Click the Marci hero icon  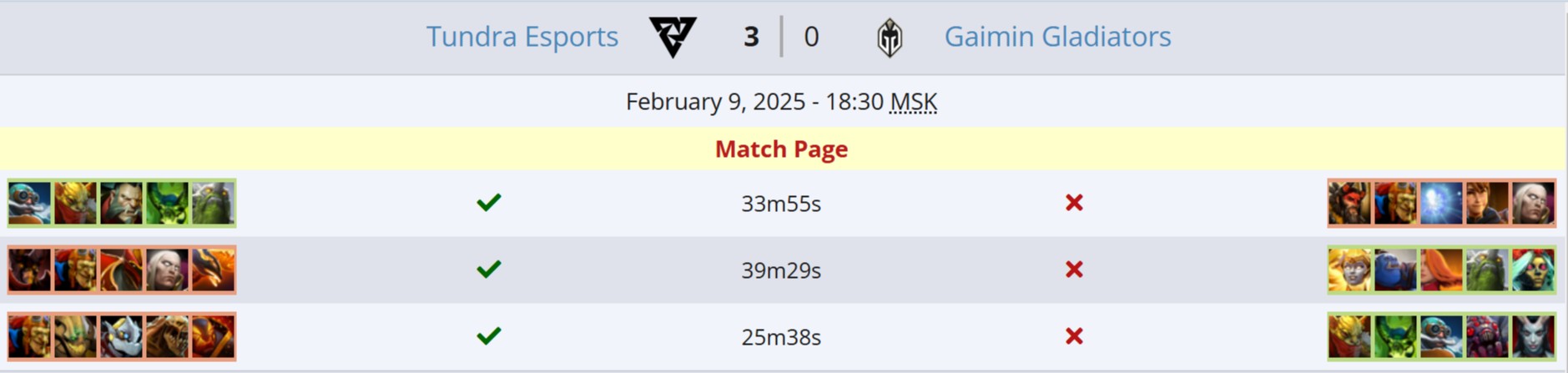click(1487, 203)
